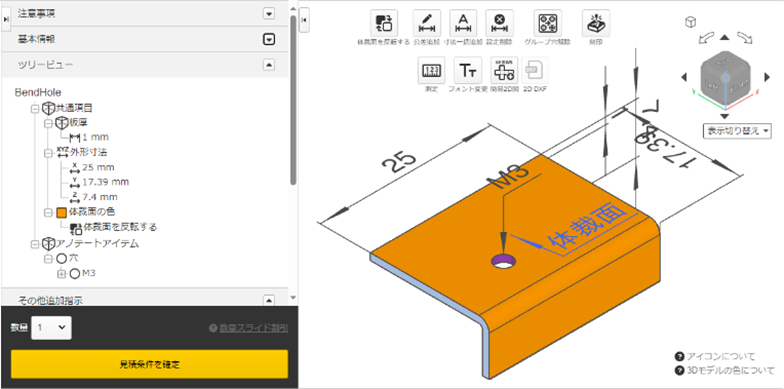784x389 pixels.
Task: Select the 刻印 engraving tool
Action: [596, 23]
